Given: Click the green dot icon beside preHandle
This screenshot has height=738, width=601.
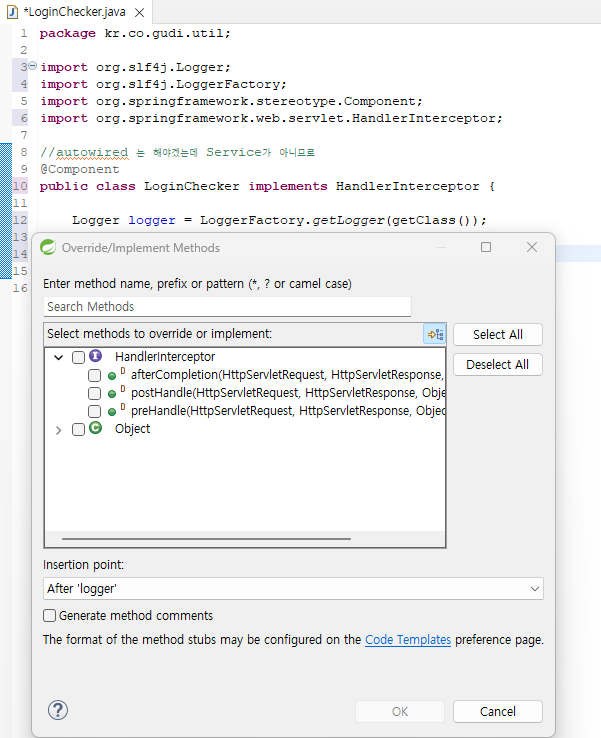Looking at the screenshot, I should coord(112,412).
